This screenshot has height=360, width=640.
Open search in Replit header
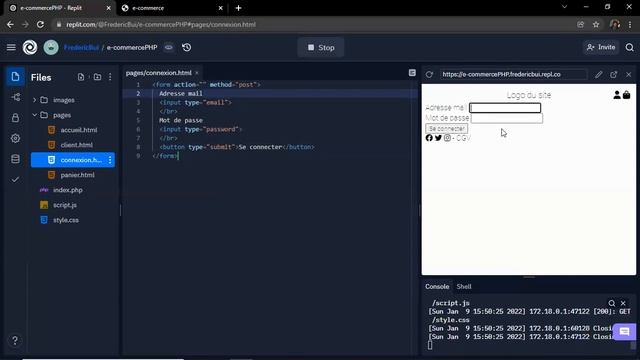click(x=629, y=47)
